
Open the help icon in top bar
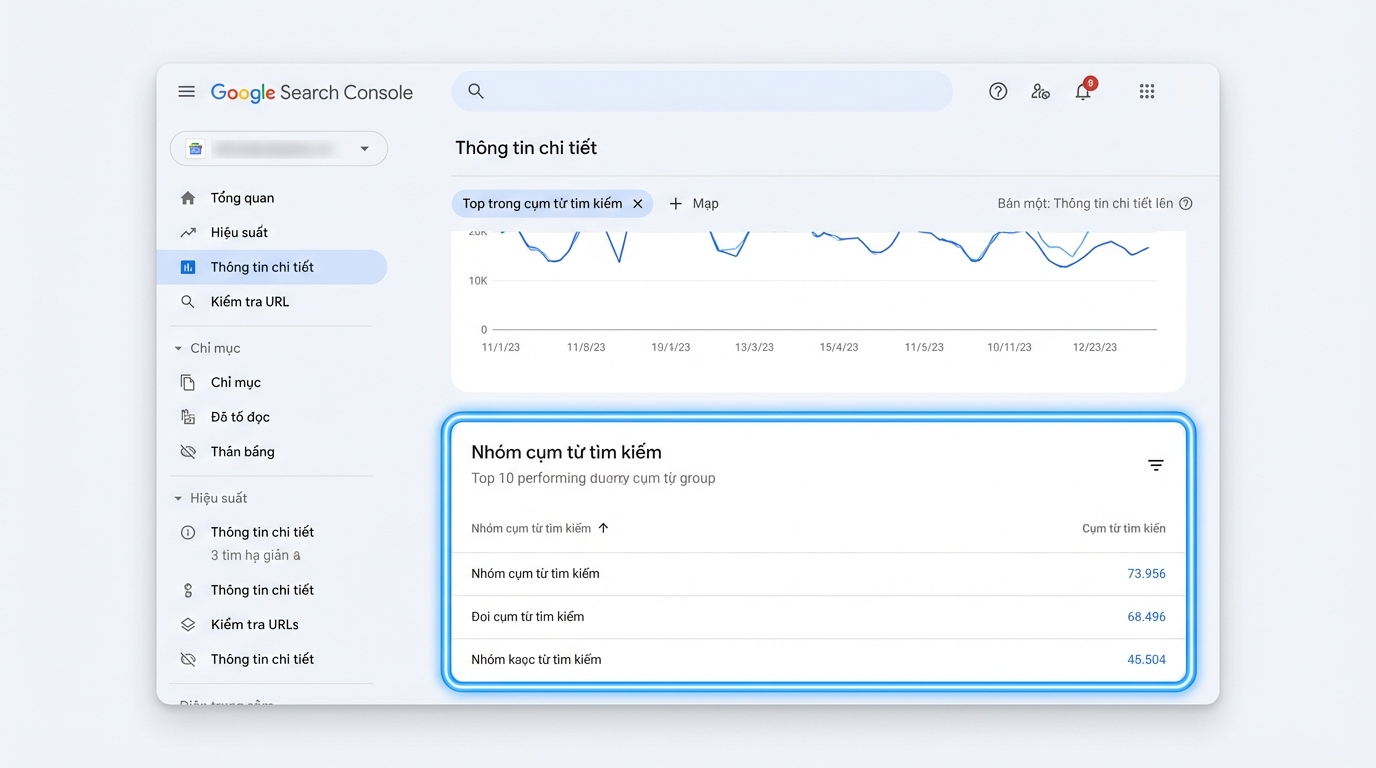point(997,91)
